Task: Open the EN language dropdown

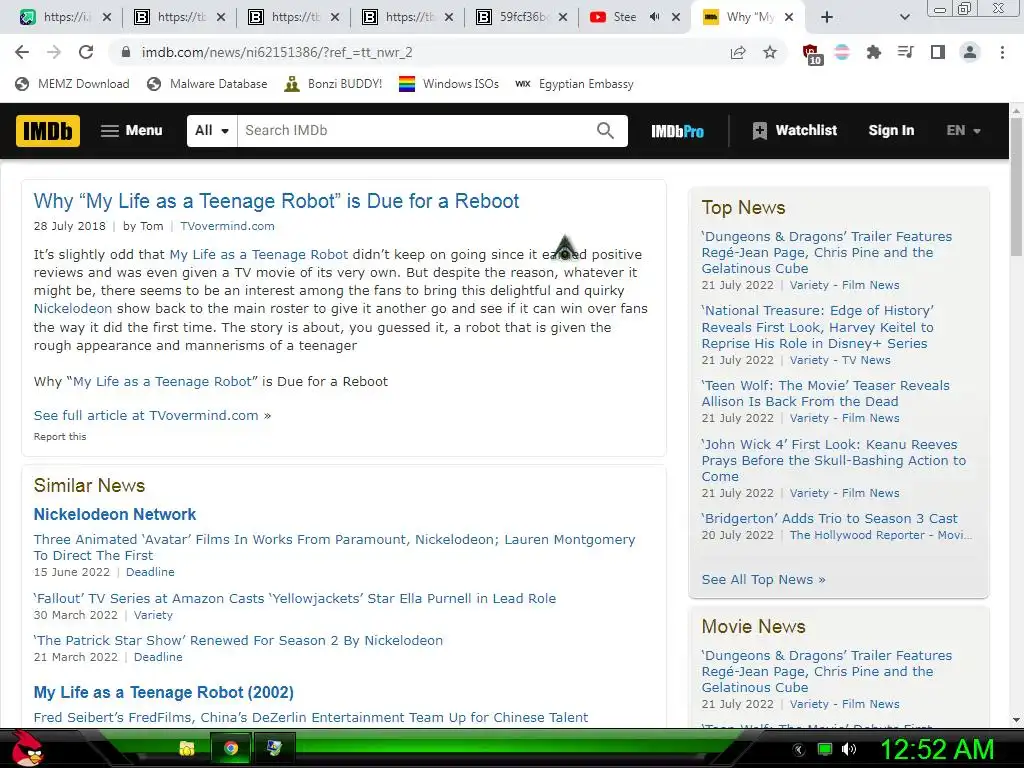Action: [963, 131]
